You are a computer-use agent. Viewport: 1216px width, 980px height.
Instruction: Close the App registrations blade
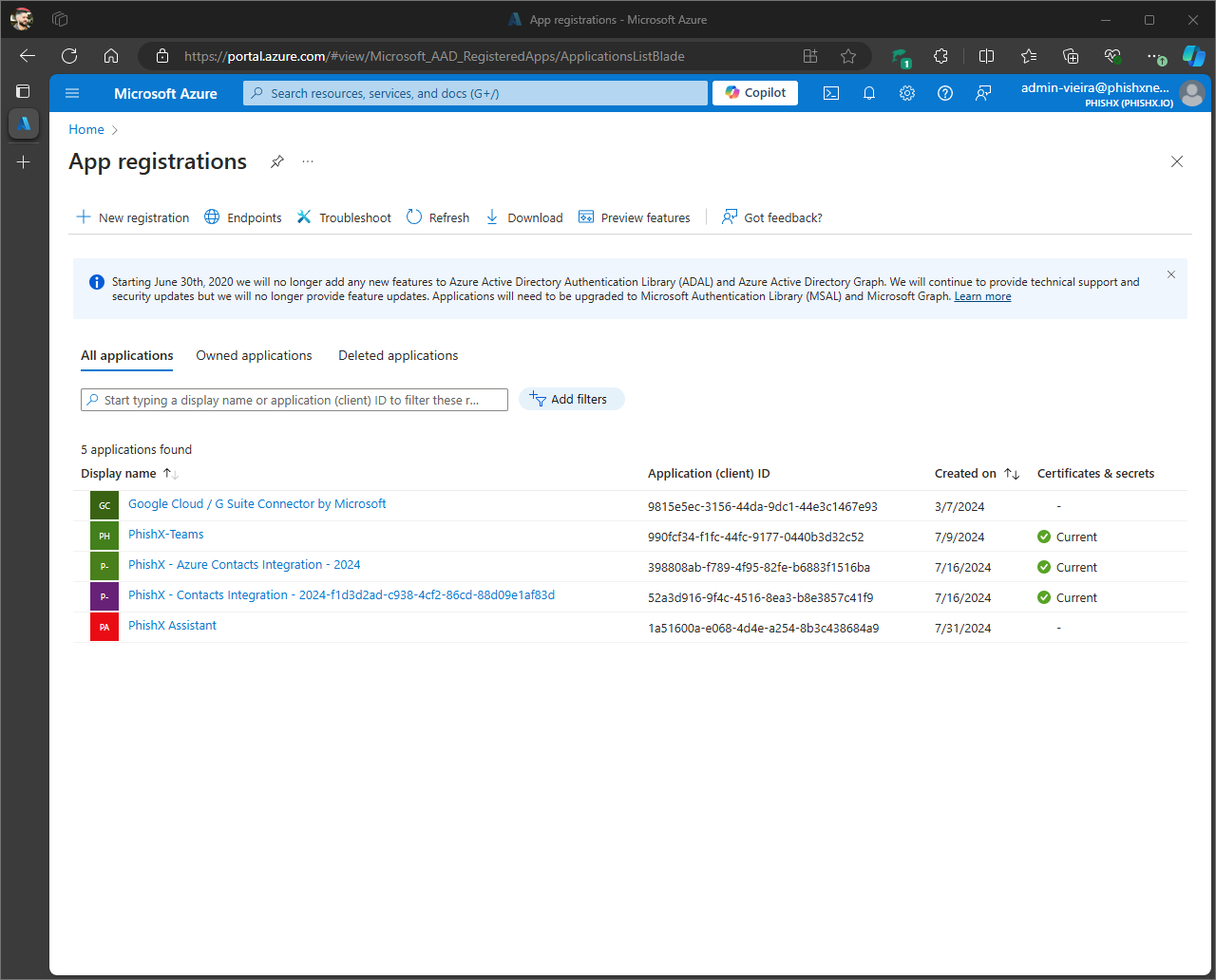tap(1177, 161)
